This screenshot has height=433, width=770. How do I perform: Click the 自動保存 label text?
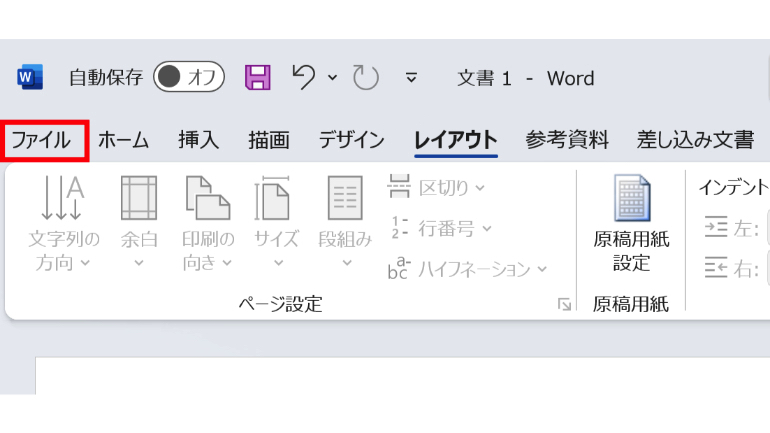106,77
